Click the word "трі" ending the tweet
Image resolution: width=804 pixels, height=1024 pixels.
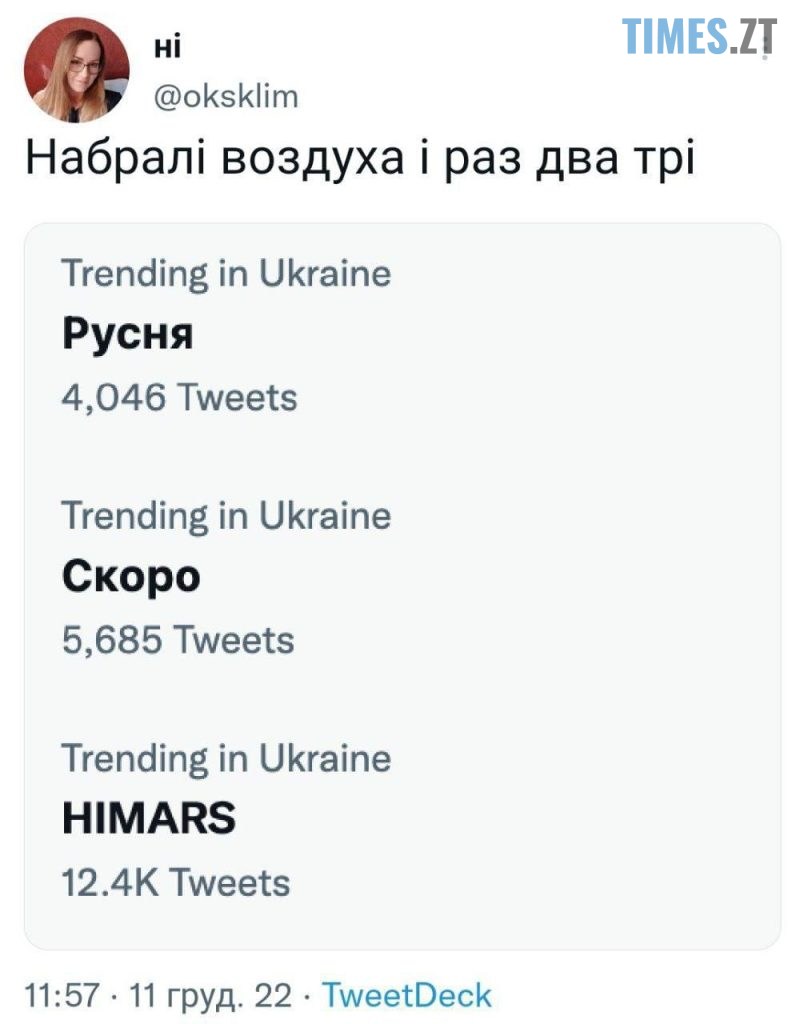[x=661, y=161]
